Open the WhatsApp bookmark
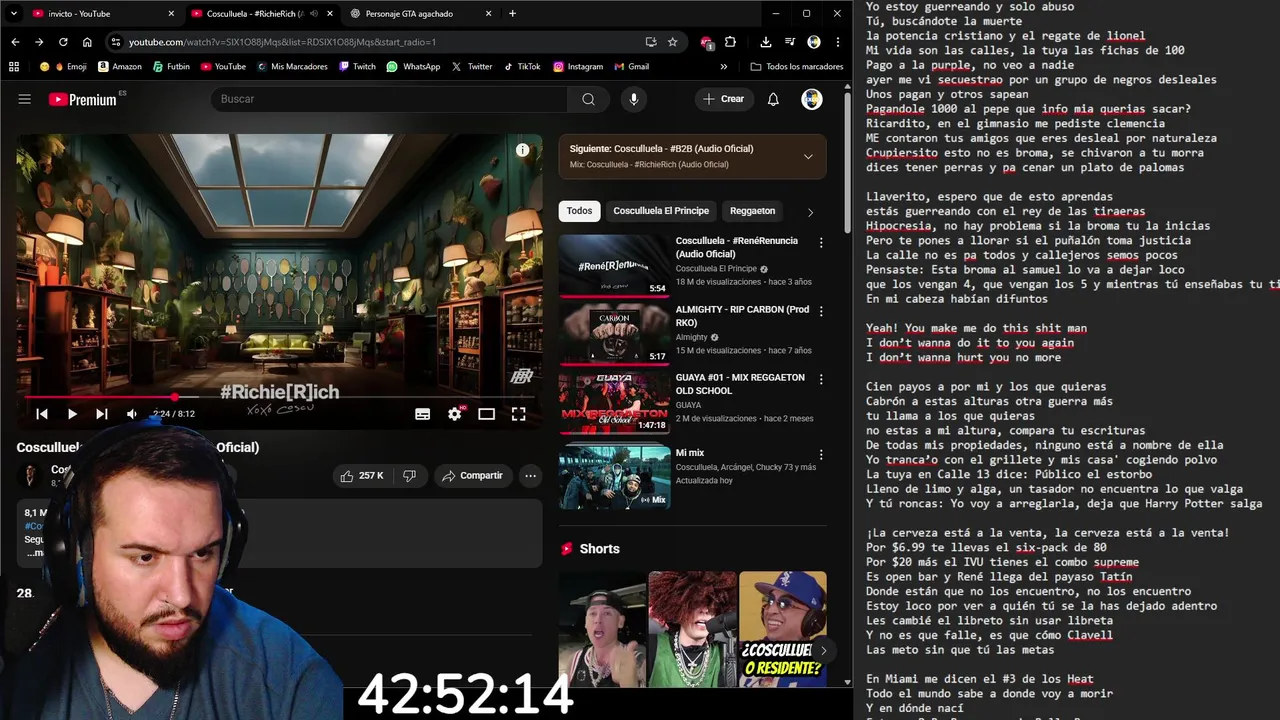Image resolution: width=1280 pixels, height=720 pixels. (413, 67)
